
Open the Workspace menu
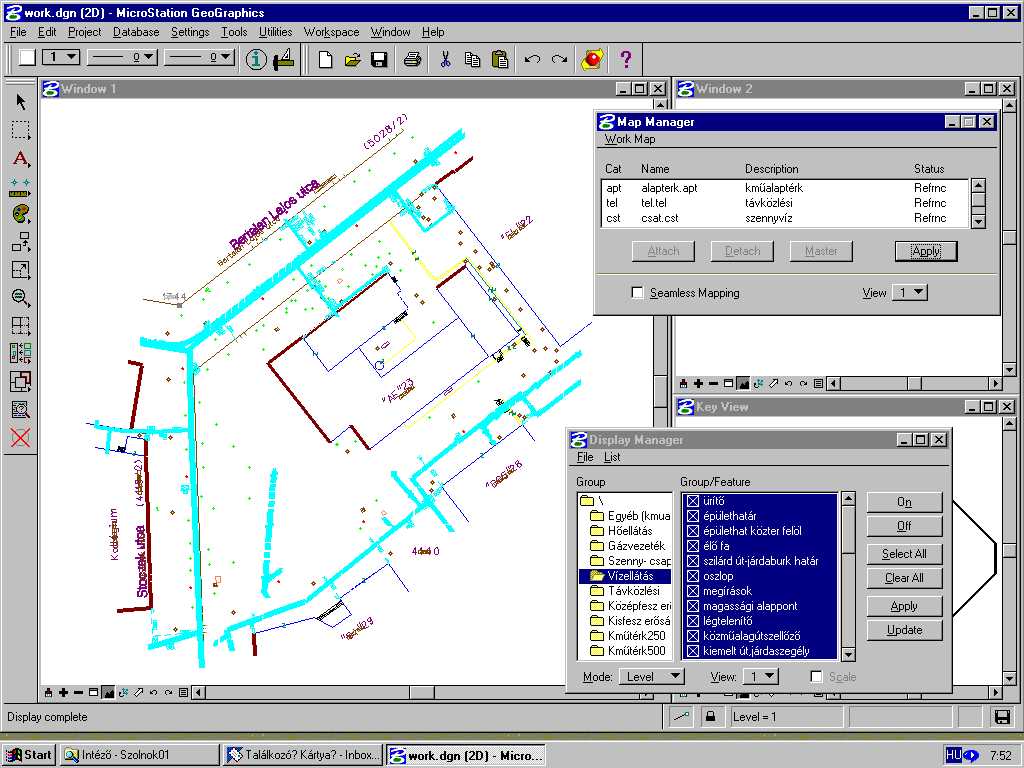[331, 32]
